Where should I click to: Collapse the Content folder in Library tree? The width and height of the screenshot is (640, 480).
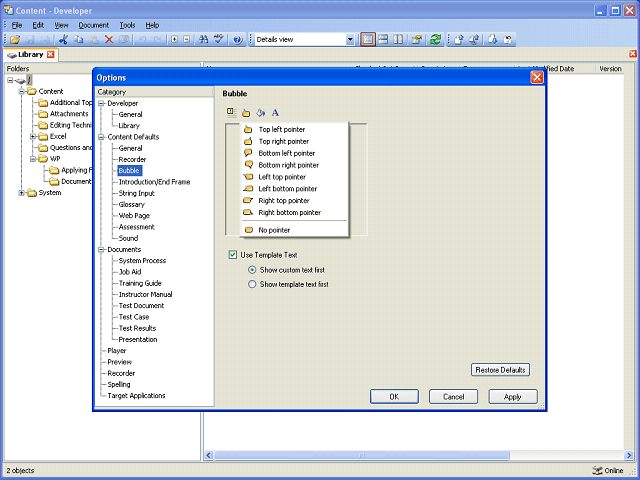[22, 91]
